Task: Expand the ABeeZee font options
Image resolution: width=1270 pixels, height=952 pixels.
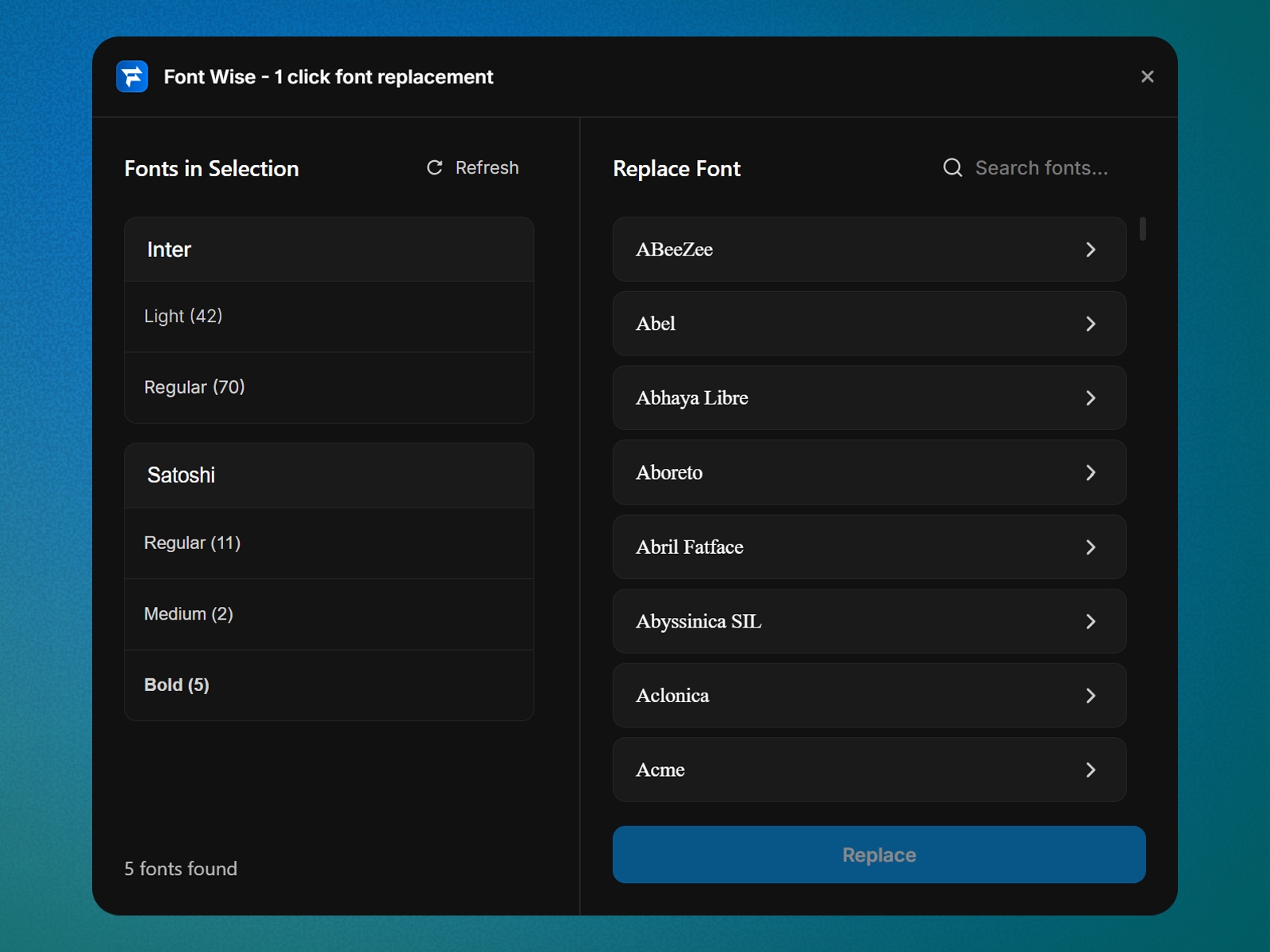Action: tap(1091, 249)
